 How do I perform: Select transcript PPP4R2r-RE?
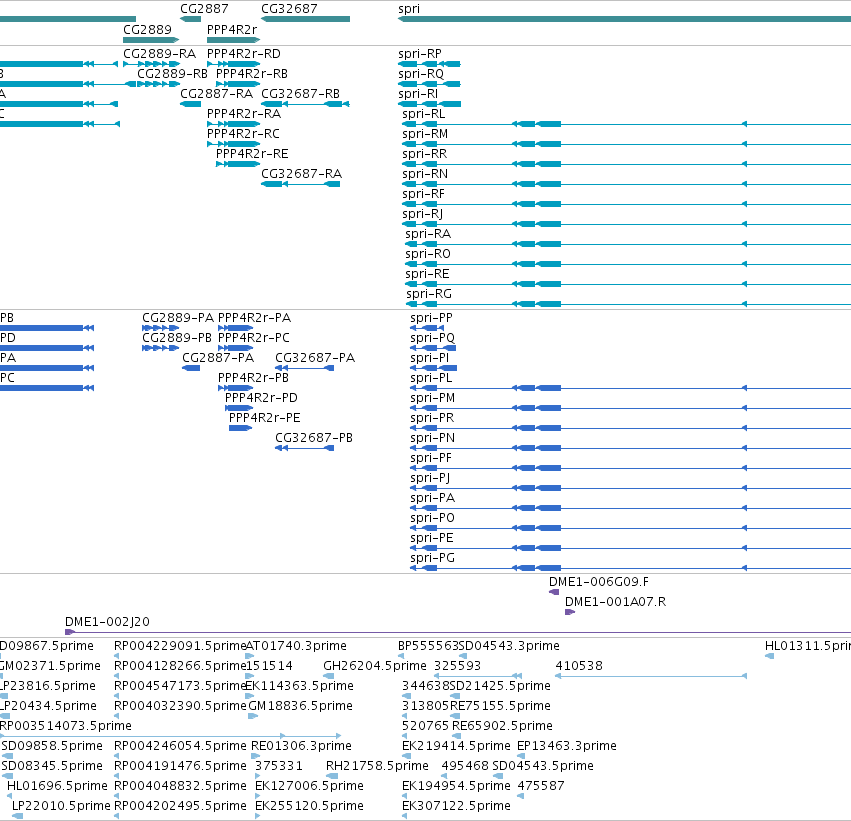[252, 154]
